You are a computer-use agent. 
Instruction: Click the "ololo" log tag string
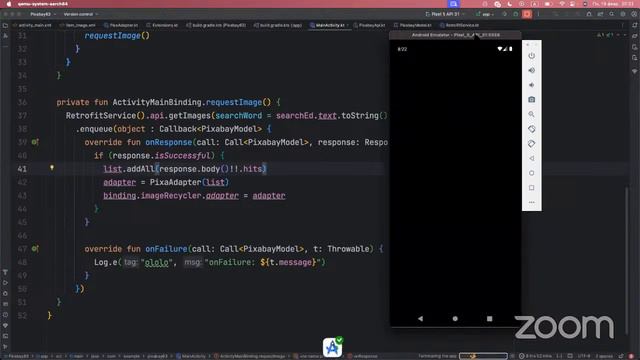tap(157, 262)
